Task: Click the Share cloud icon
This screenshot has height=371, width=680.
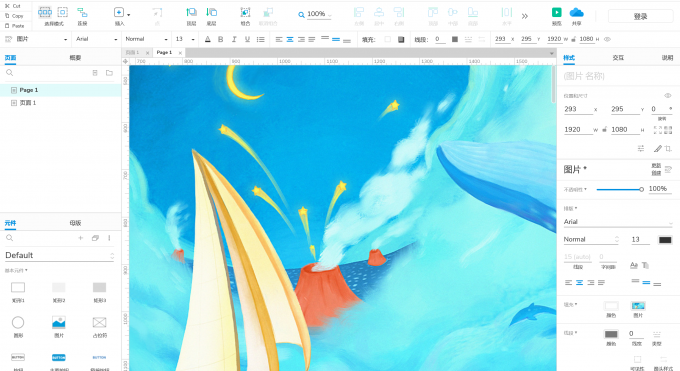Action: pyautogui.click(x=576, y=12)
